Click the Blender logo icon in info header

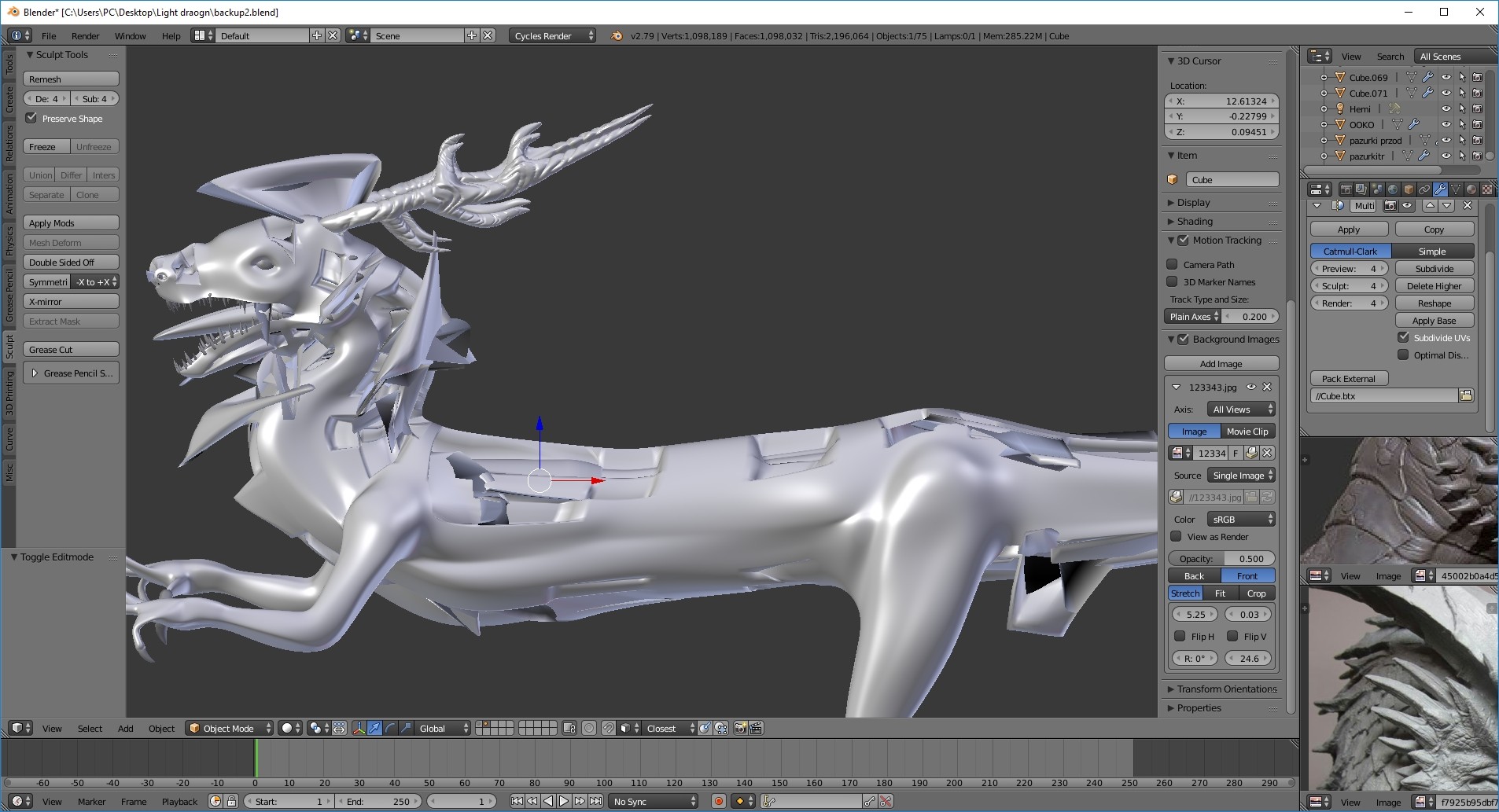point(617,36)
